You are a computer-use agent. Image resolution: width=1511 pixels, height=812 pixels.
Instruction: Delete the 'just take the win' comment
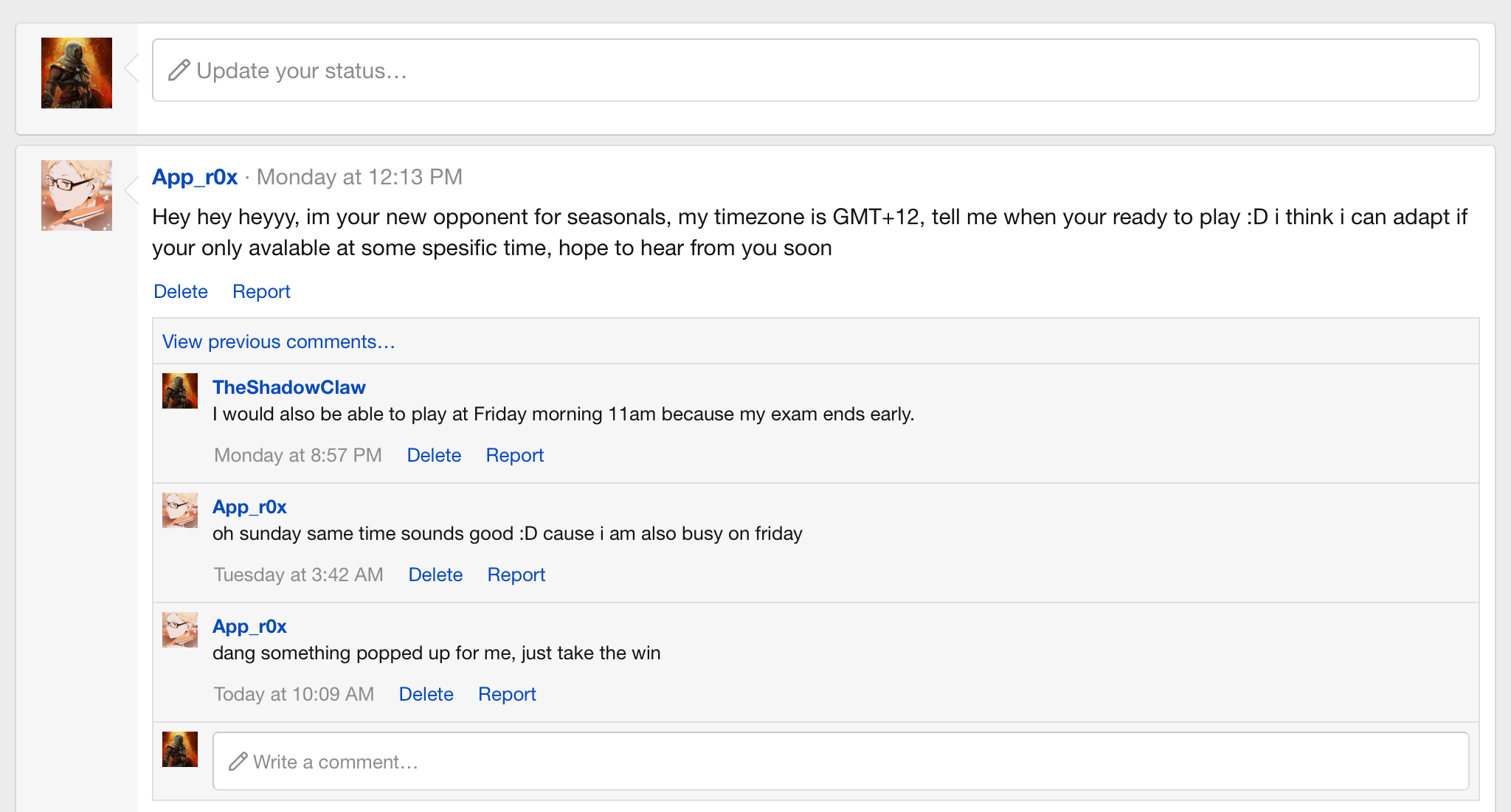[x=426, y=694]
